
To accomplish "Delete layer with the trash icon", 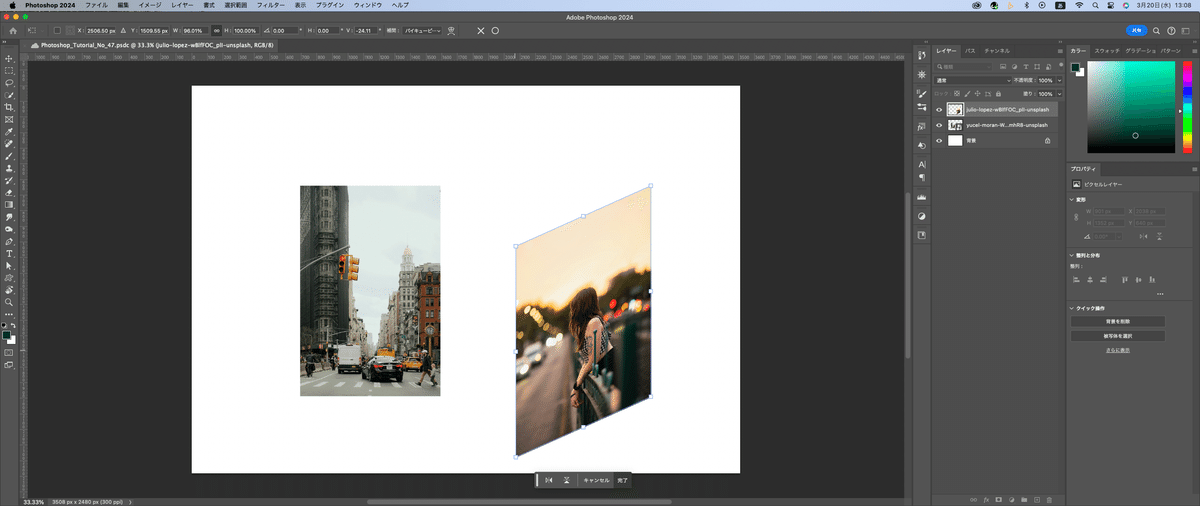I will (1049, 498).
